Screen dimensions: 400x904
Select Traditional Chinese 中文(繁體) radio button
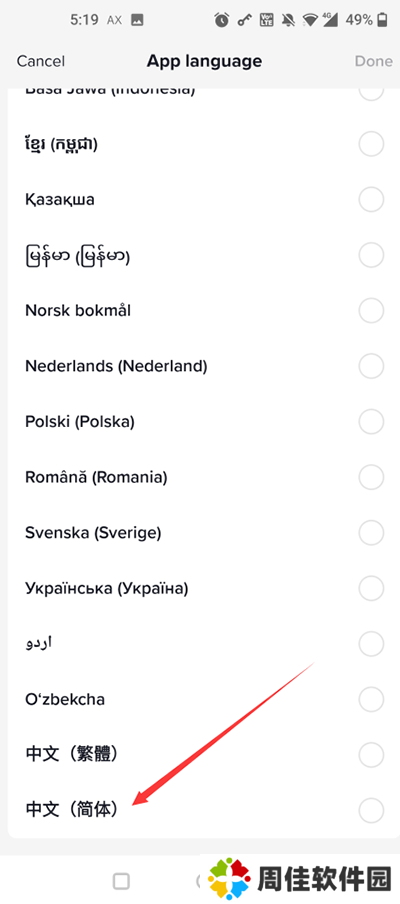click(371, 754)
